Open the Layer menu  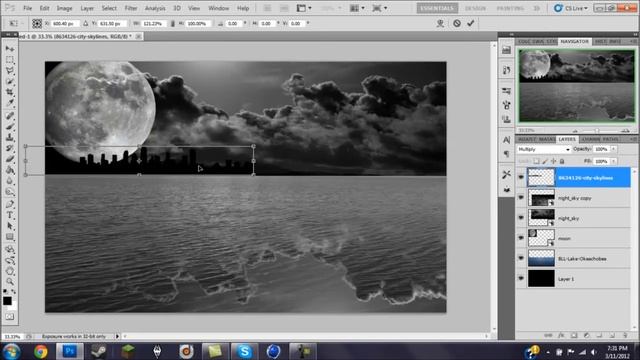click(87, 8)
